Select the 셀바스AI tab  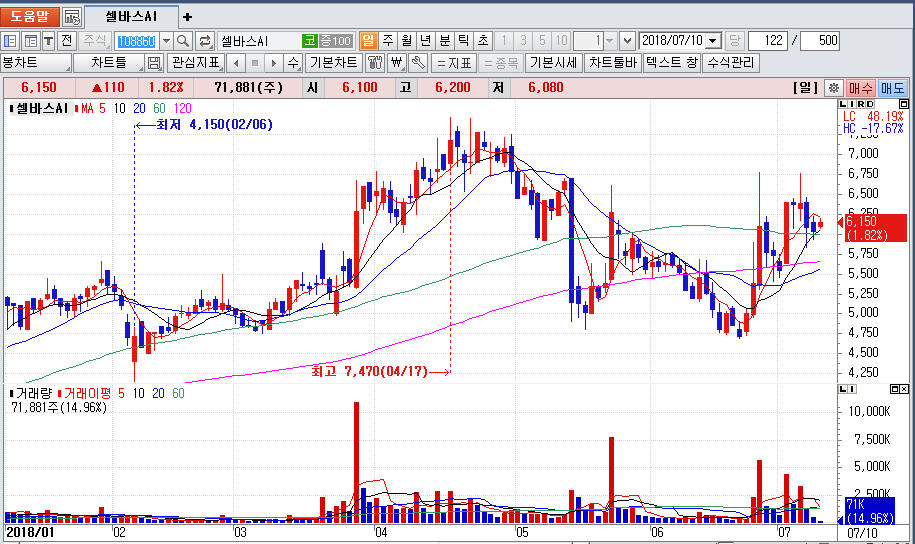(131, 17)
